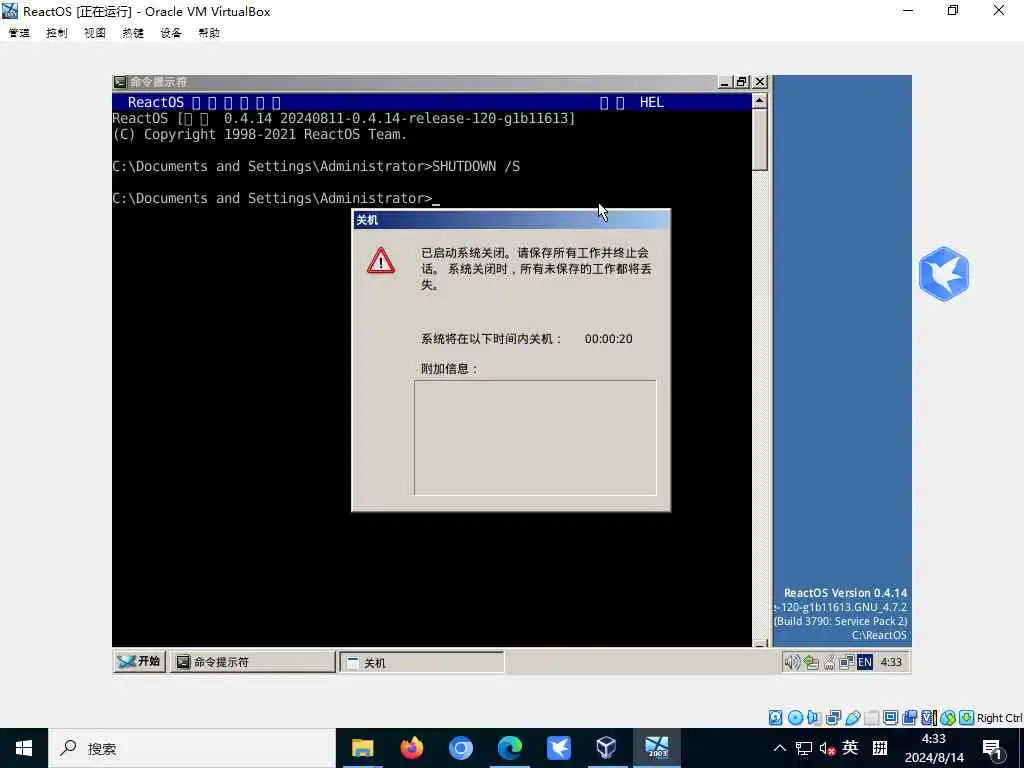Screen dimensions: 1024x768
Task: Open Microsoft Edge from Windows taskbar
Action: (x=509, y=748)
